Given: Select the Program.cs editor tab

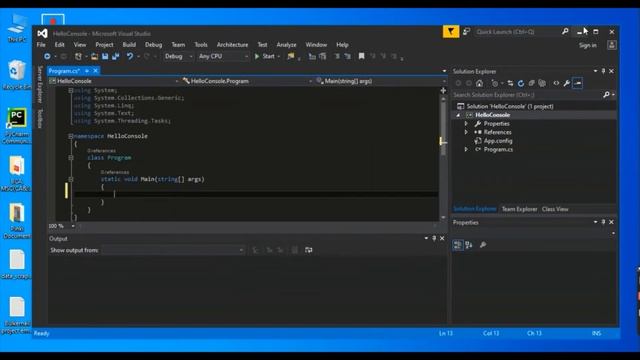Looking at the screenshot, I should point(64,71).
